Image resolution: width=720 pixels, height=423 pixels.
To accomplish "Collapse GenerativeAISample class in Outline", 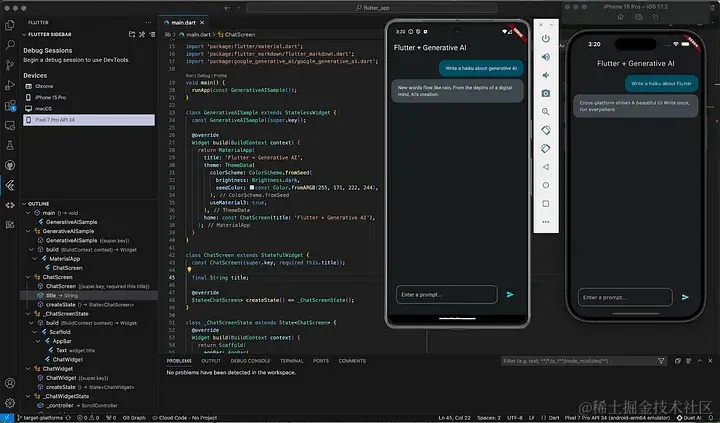I will (x=28, y=231).
